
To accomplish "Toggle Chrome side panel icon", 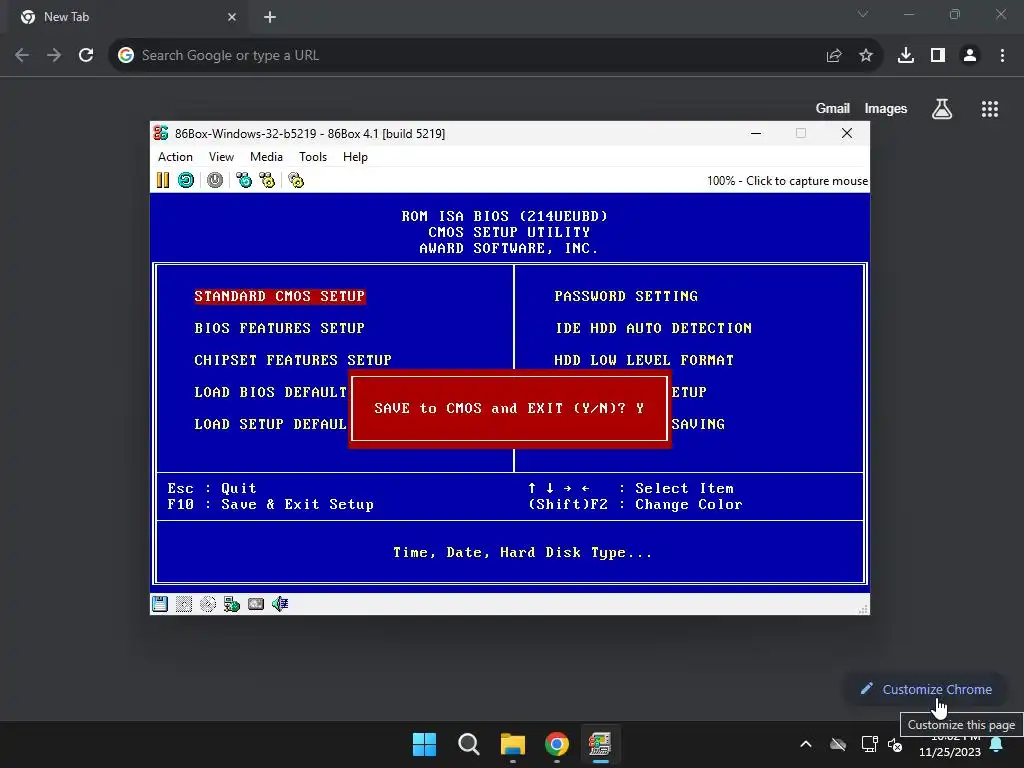I will 938,56.
